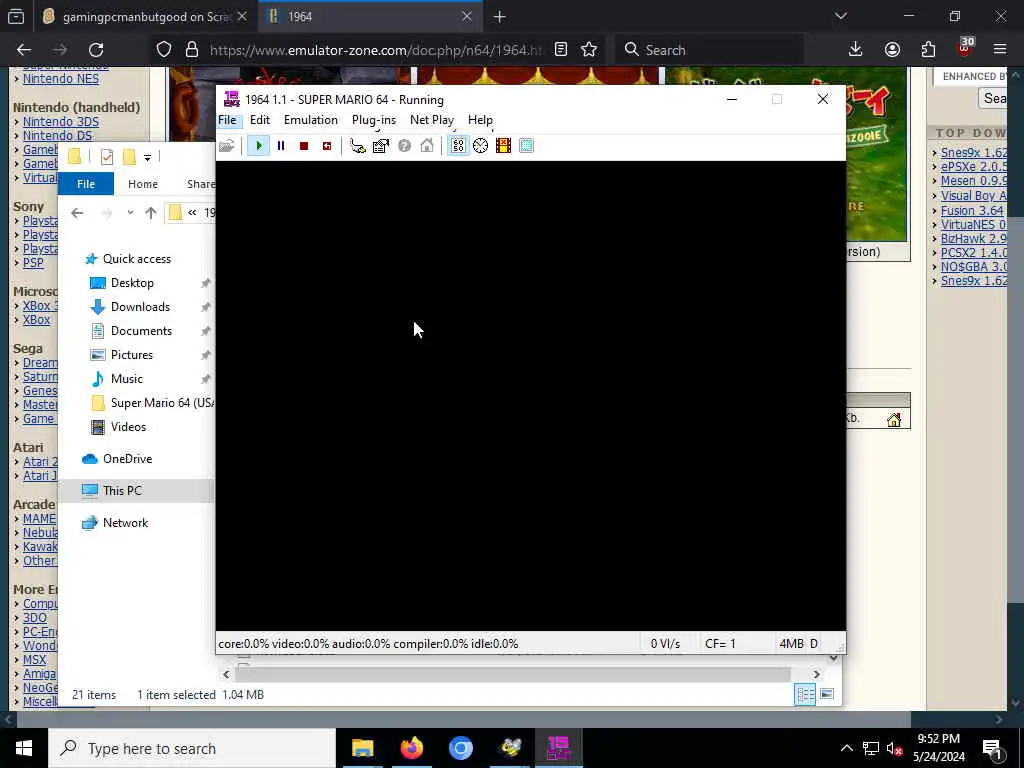The height and width of the screenshot is (768, 1024).
Task: Select OneDrive in navigation pane
Action: [x=126, y=459]
